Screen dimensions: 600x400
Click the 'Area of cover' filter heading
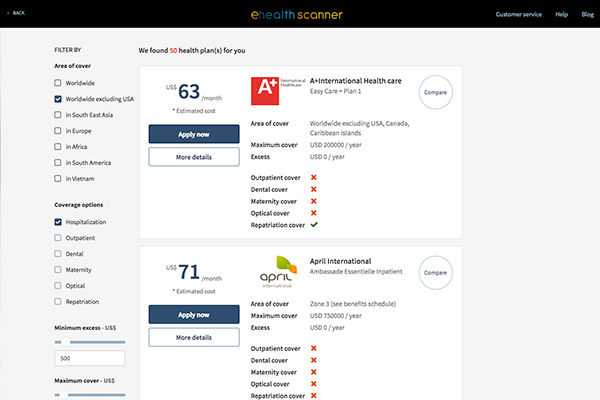[x=72, y=66]
